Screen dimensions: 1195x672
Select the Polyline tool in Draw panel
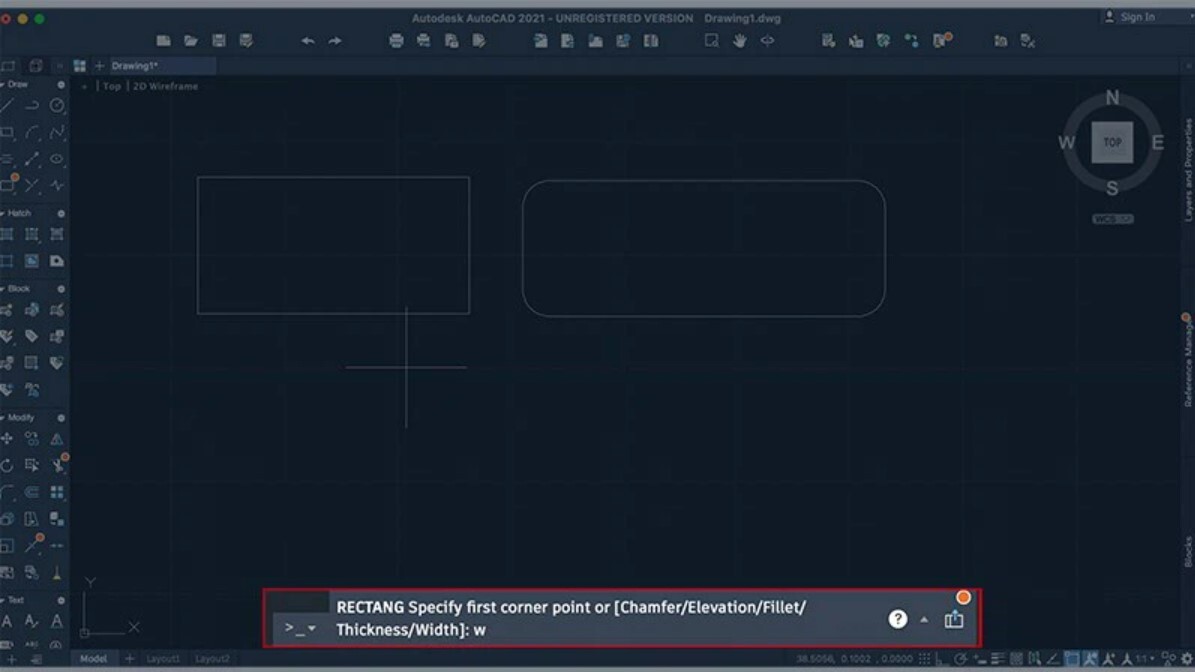32,106
